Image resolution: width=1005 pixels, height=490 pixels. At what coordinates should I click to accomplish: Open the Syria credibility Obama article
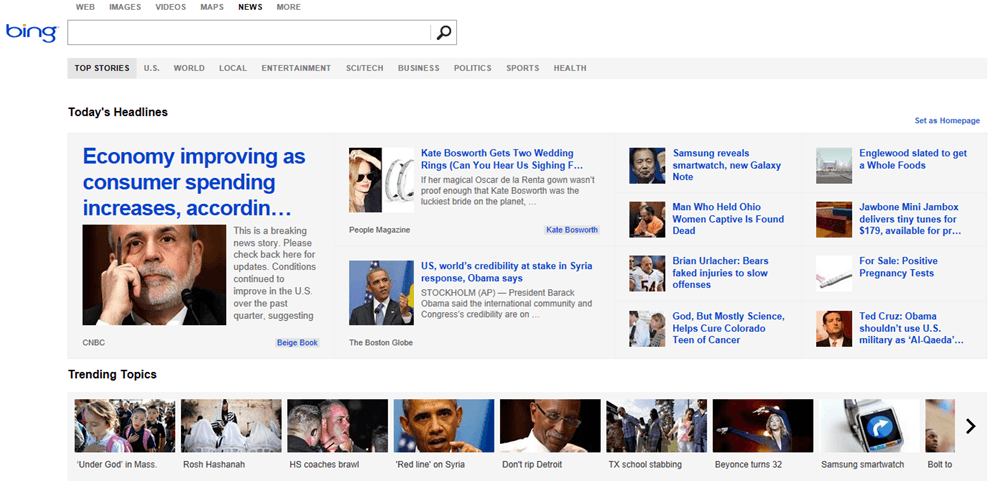click(x=506, y=272)
